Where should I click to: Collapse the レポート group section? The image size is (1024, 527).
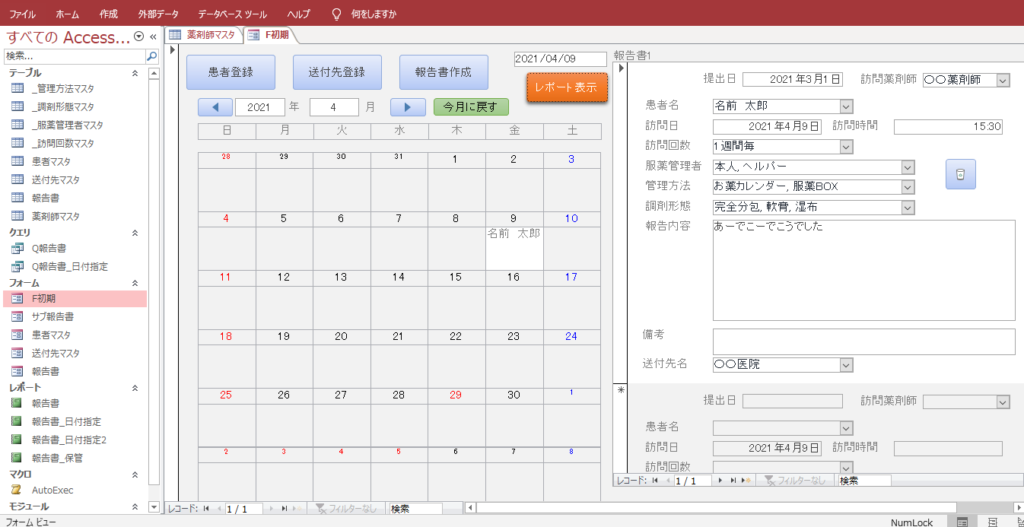point(135,387)
